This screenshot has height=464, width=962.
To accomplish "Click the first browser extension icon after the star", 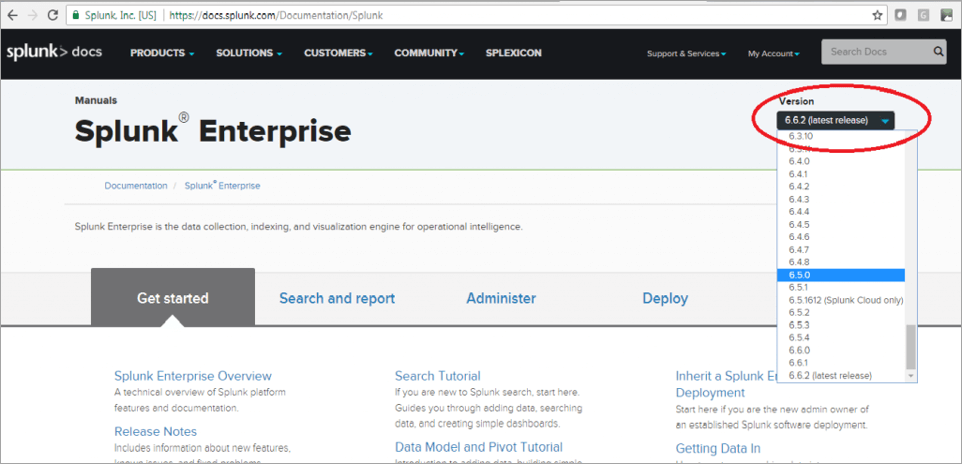I will pyautogui.click(x=900, y=15).
